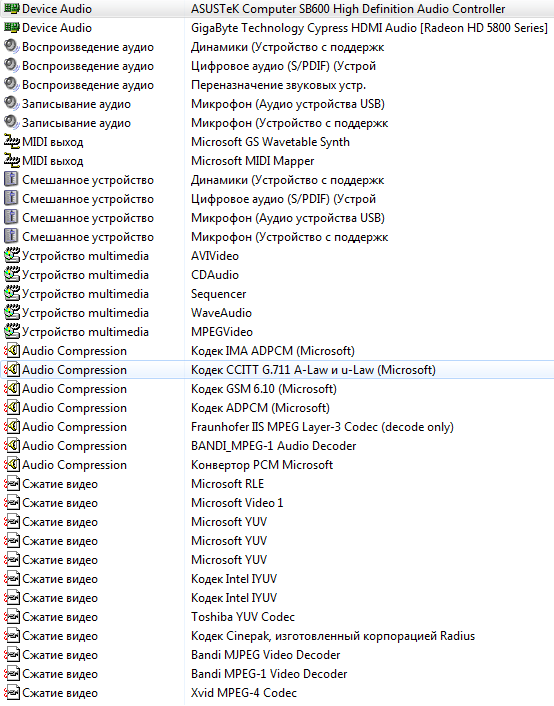
Task: Click the sound card icon for GigaByte Cypress HDMI Audio
Action: (12, 27)
